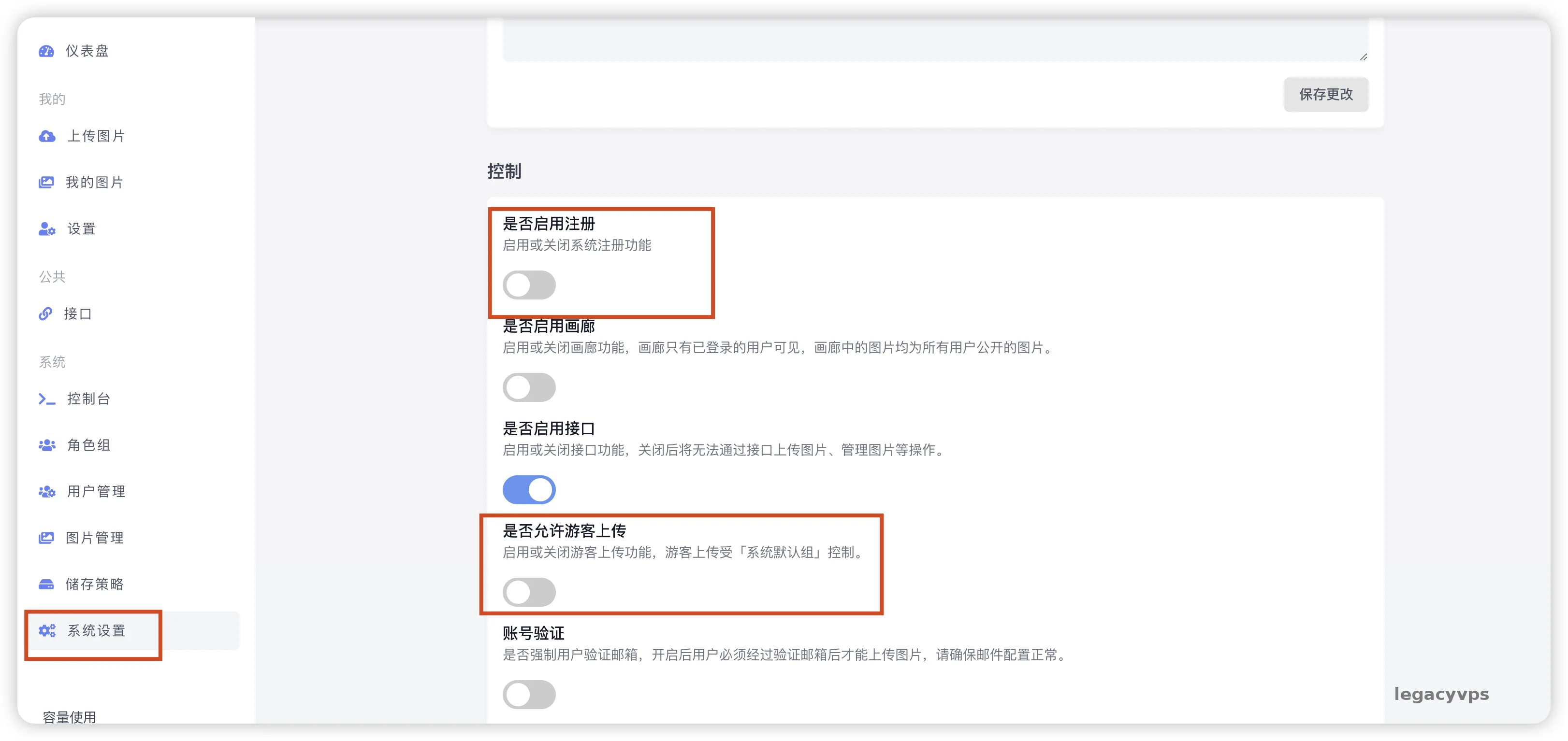Image resolution: width=1568 pixels, height=741 pixels.
Task: Click the dashboard gauge icon
Action: [x=46, y=51]
